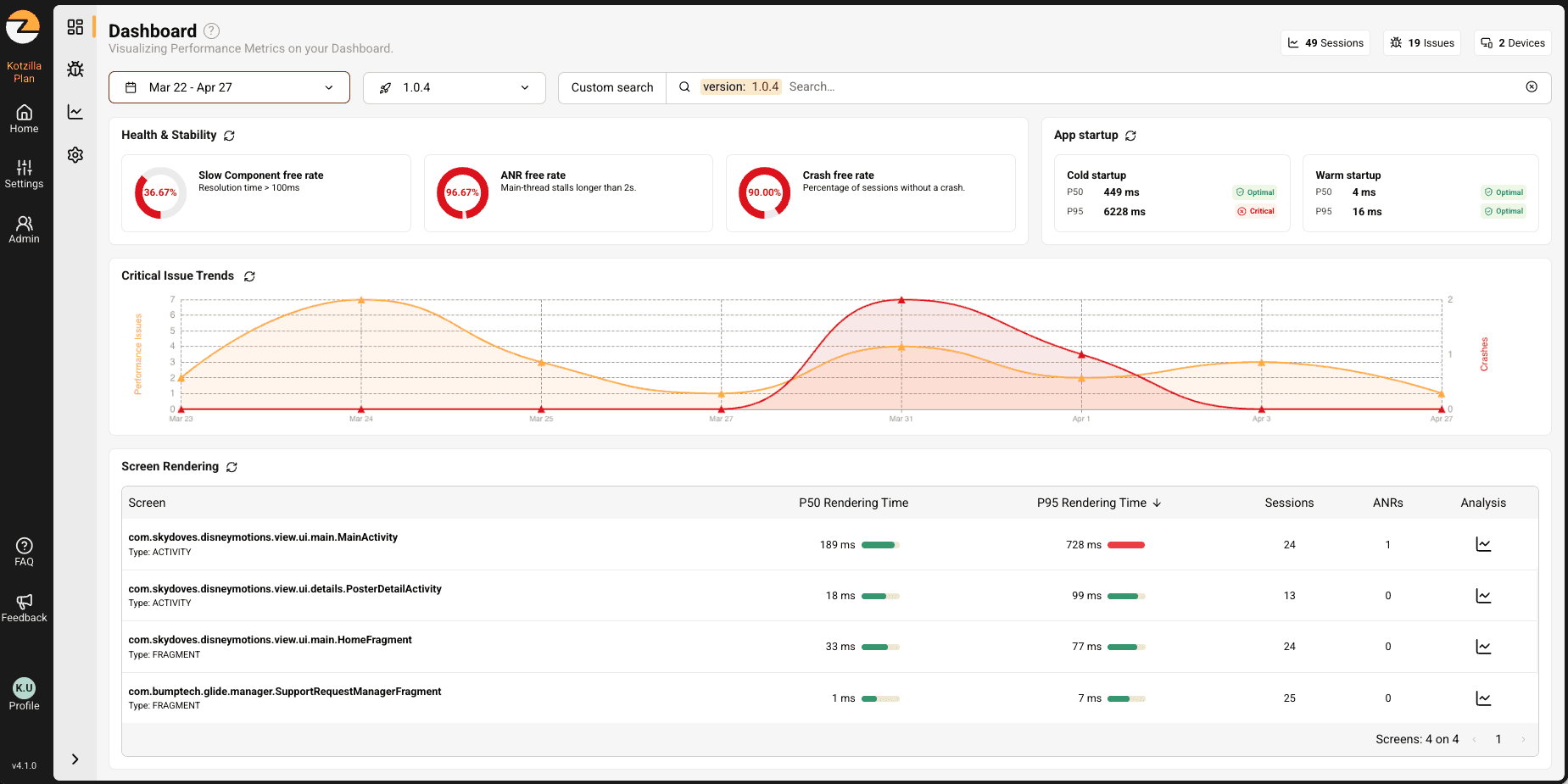Go to Home in the left sidebar
The image size is (1568, 784).
[24, 119]
